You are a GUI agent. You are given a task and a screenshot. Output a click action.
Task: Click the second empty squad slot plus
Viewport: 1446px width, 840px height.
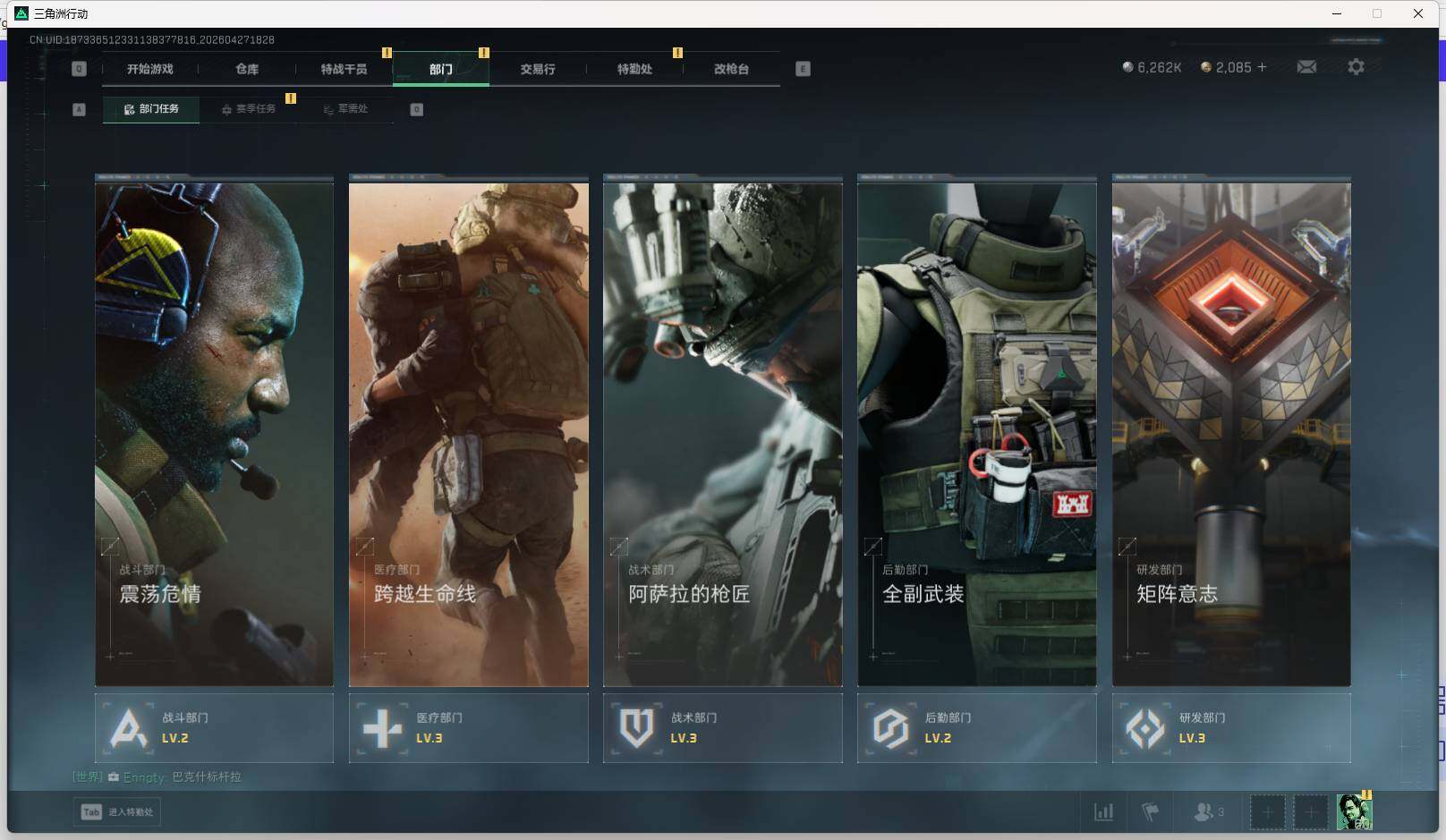[x=1311, y=812]
